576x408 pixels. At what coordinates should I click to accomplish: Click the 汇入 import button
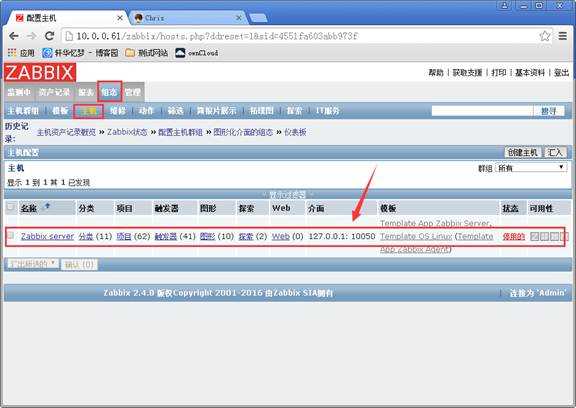point(555,152)
